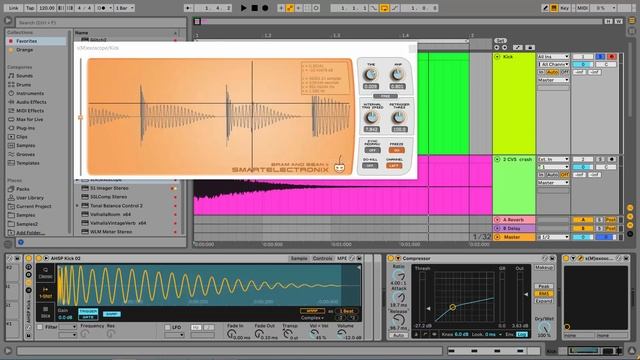The image size is (640, 360).
Task: Open Master output 1/2 dropdown
Action: click(553, 237)
